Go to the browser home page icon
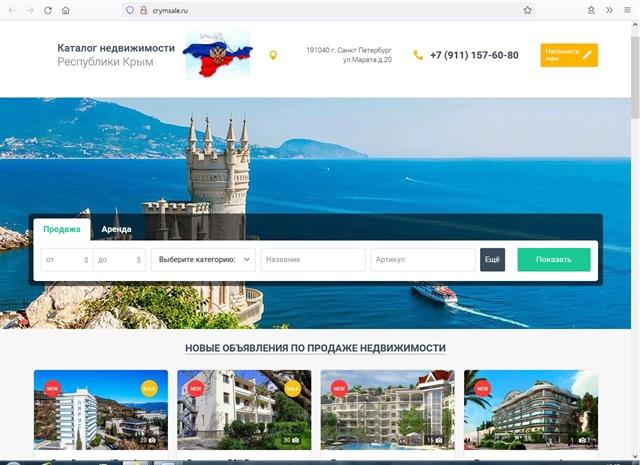The width and height of the screenshot is (640, 465). coord(66,11)
